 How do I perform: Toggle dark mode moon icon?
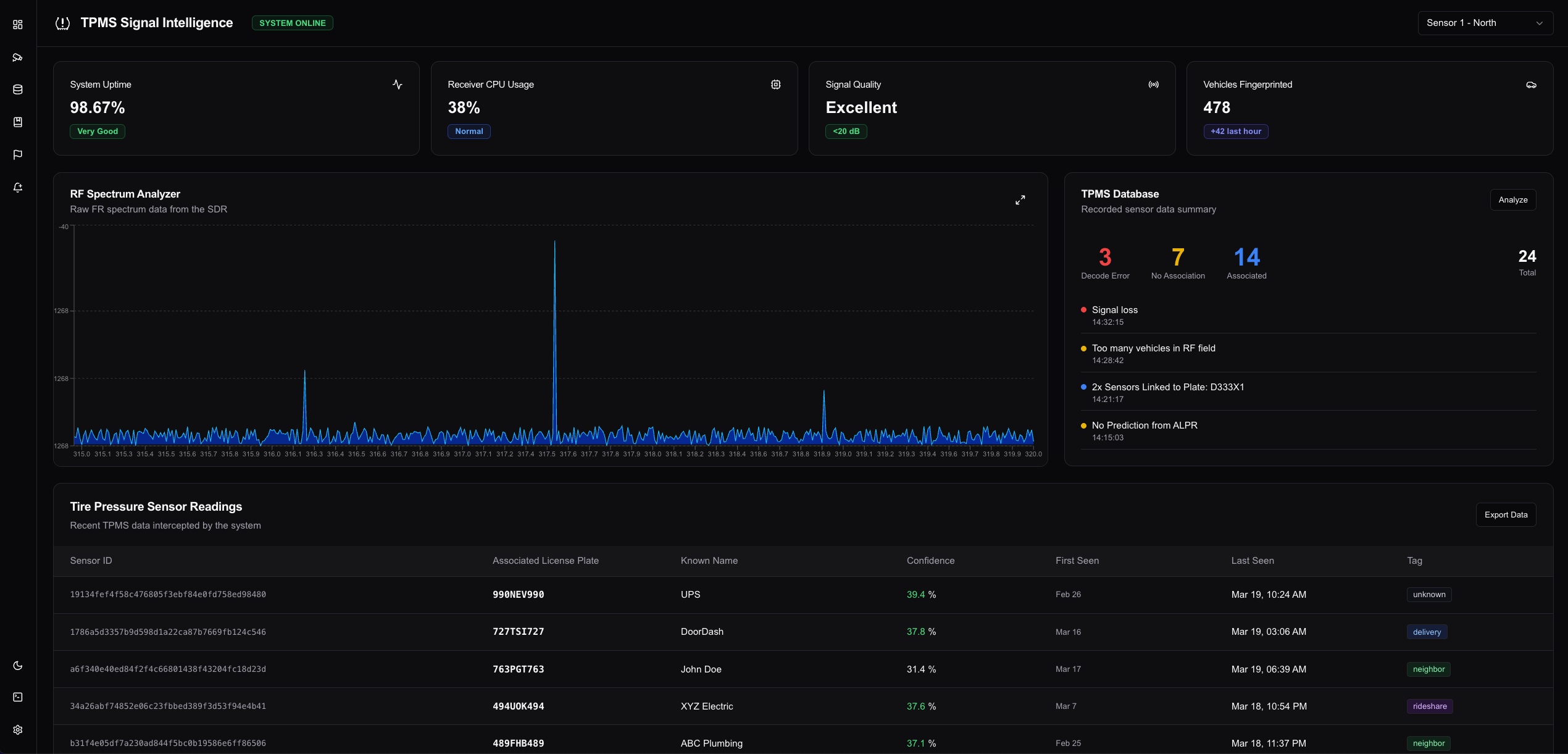18,666
